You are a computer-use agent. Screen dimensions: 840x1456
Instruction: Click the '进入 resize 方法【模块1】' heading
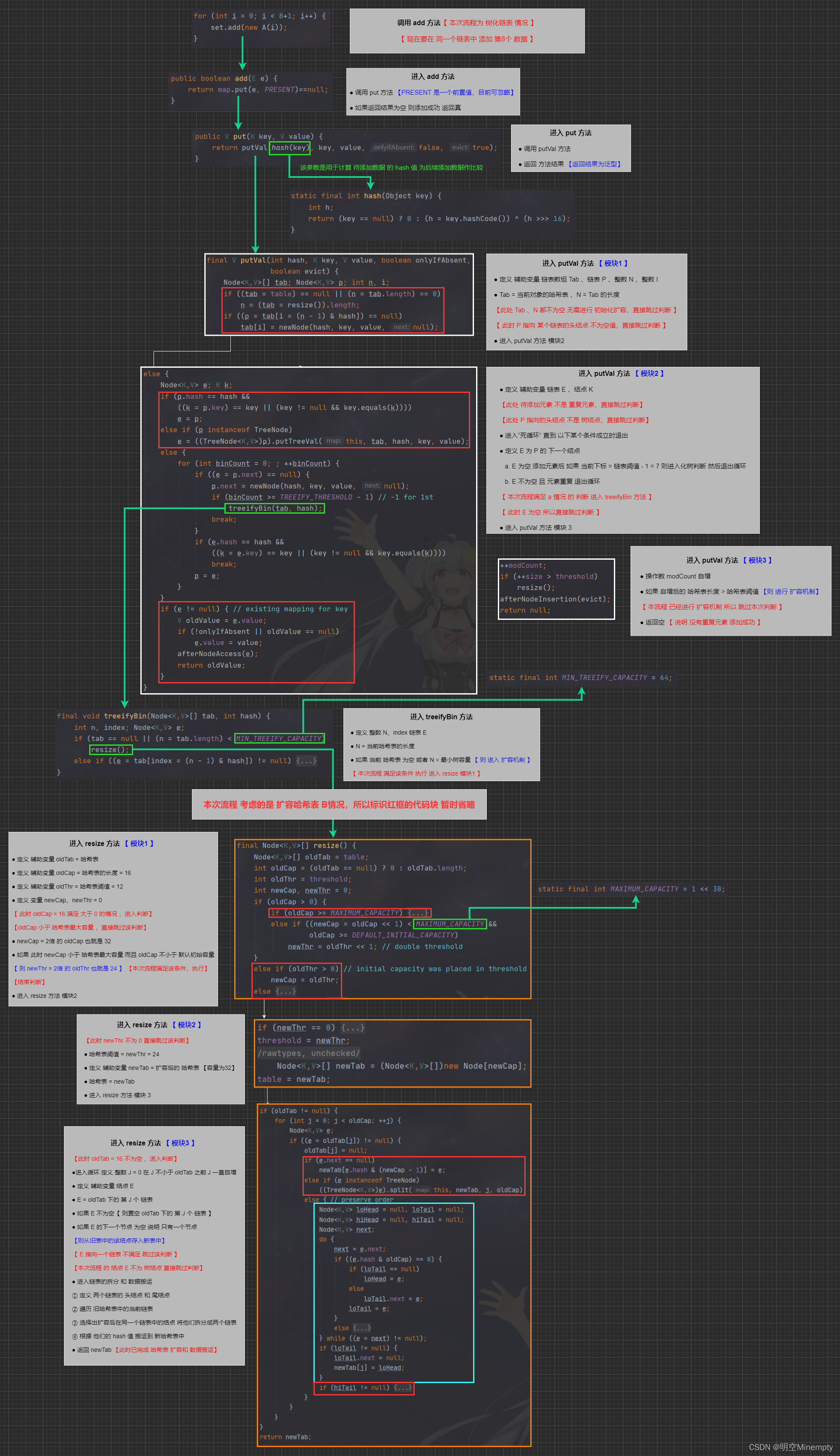coord(111,843)
